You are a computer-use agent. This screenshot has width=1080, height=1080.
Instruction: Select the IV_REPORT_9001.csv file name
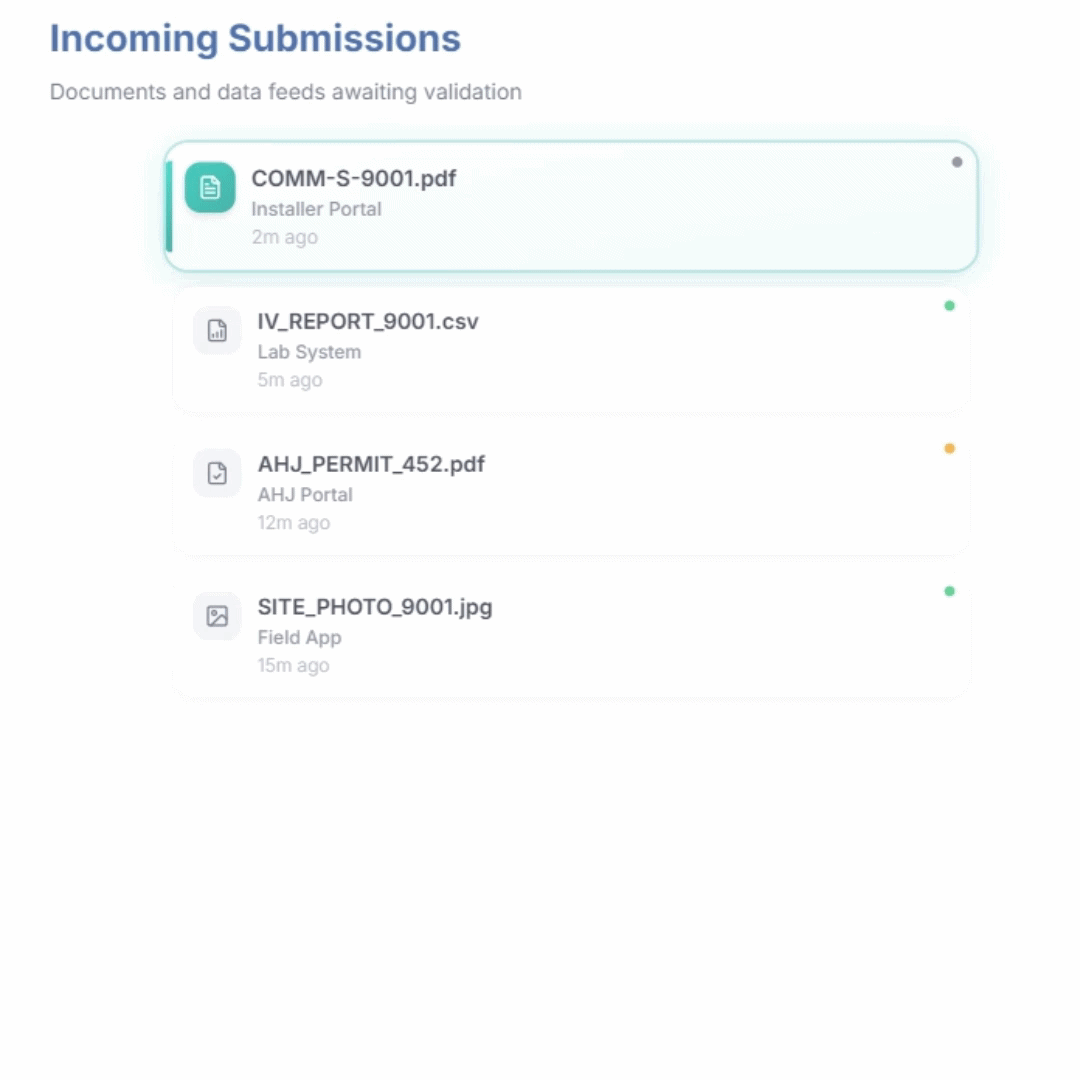click(x=368, y=322)
